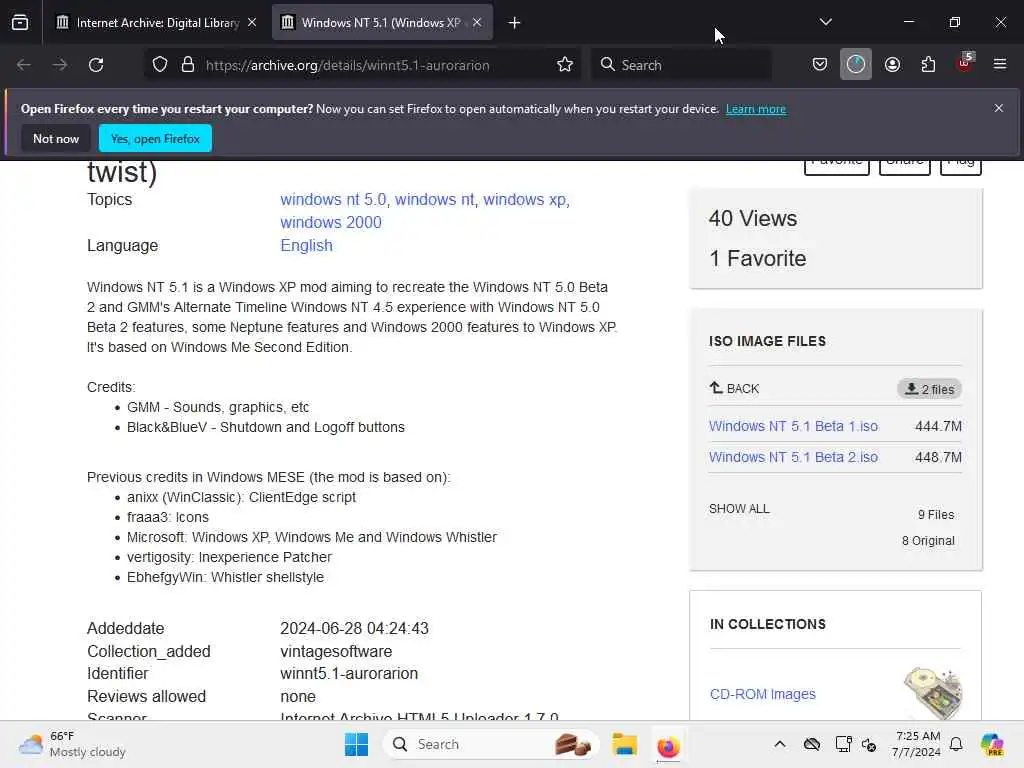The height and width of the screenshot is (768, 1024).
Task: Choose Not now in notification
Action: (56, 138)
